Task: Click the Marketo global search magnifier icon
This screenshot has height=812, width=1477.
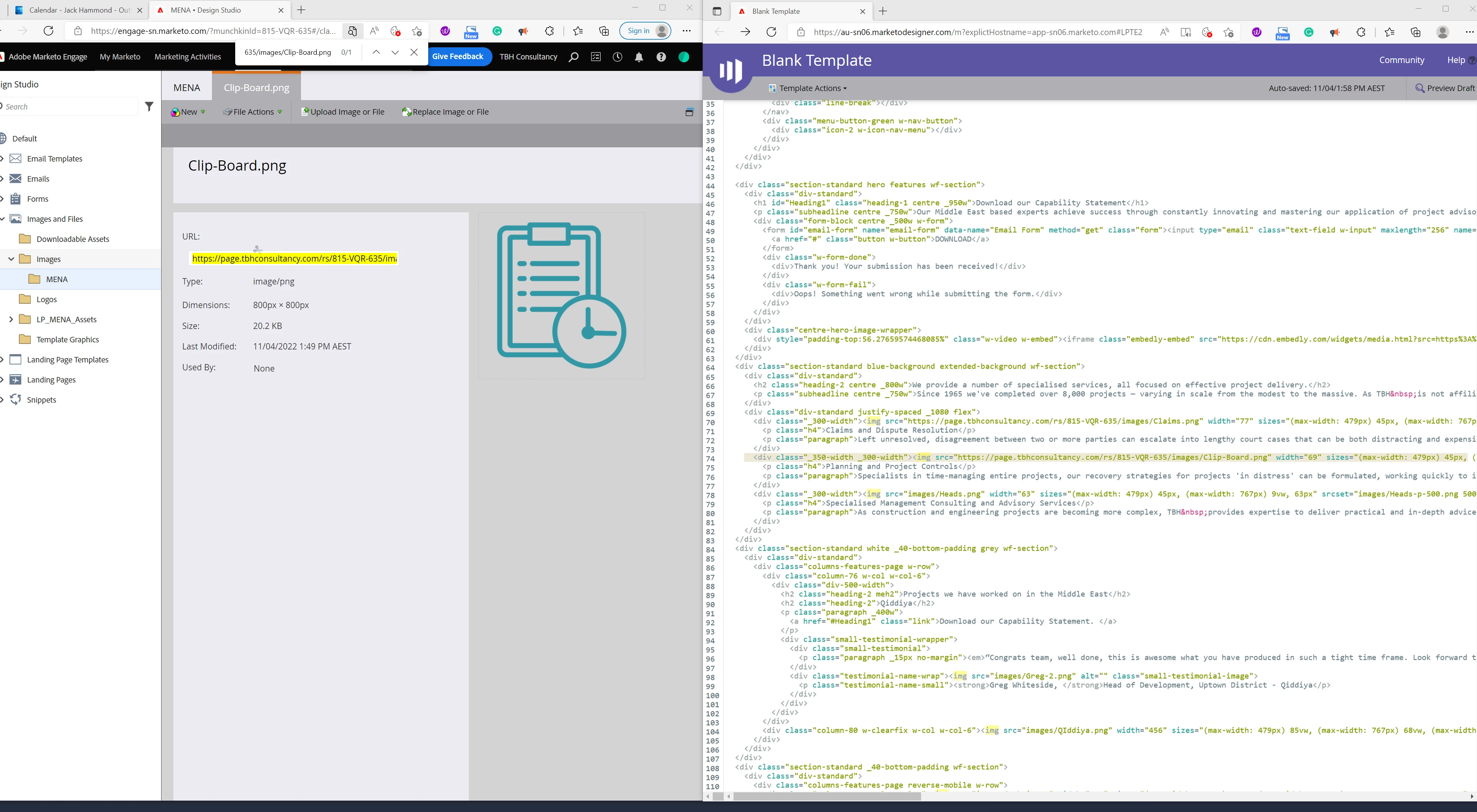Action: click(x=573, y=57)
